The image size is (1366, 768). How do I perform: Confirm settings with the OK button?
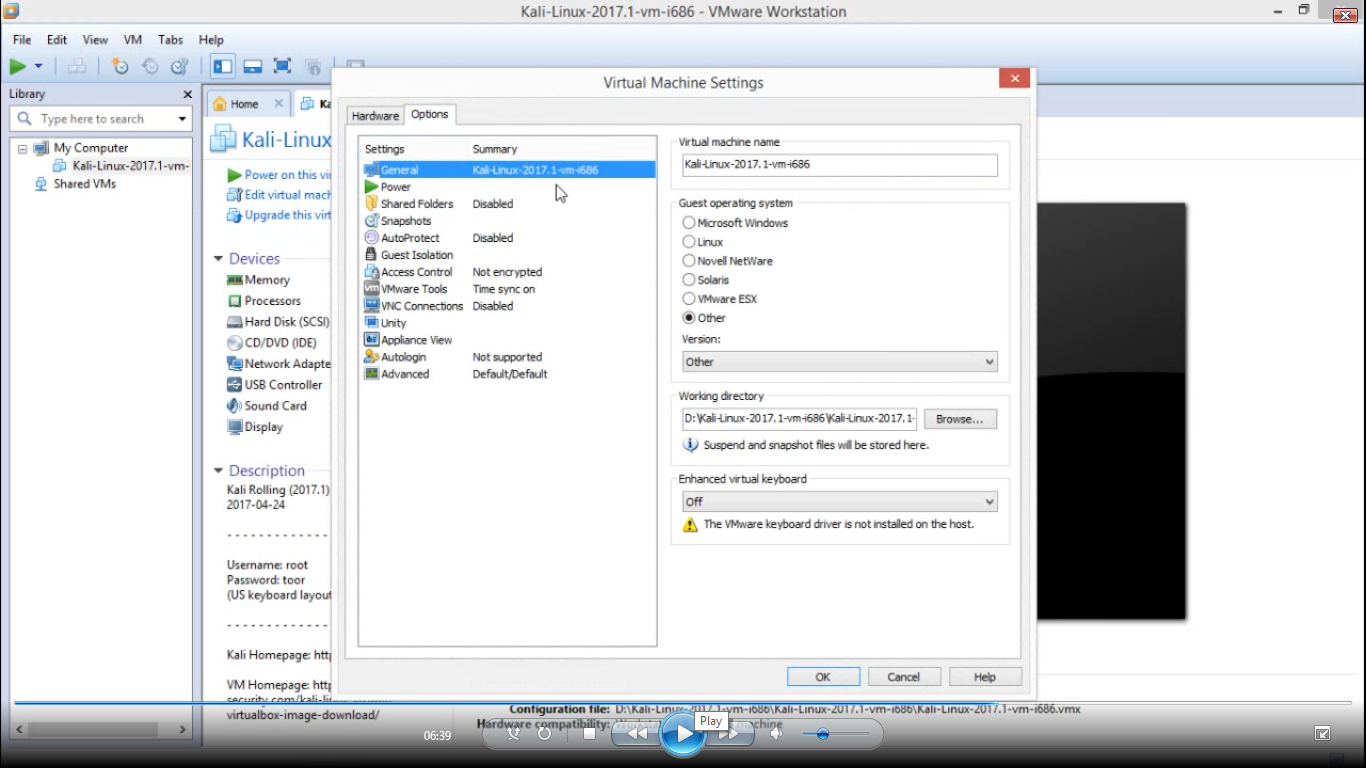click(x=822, y=676)
